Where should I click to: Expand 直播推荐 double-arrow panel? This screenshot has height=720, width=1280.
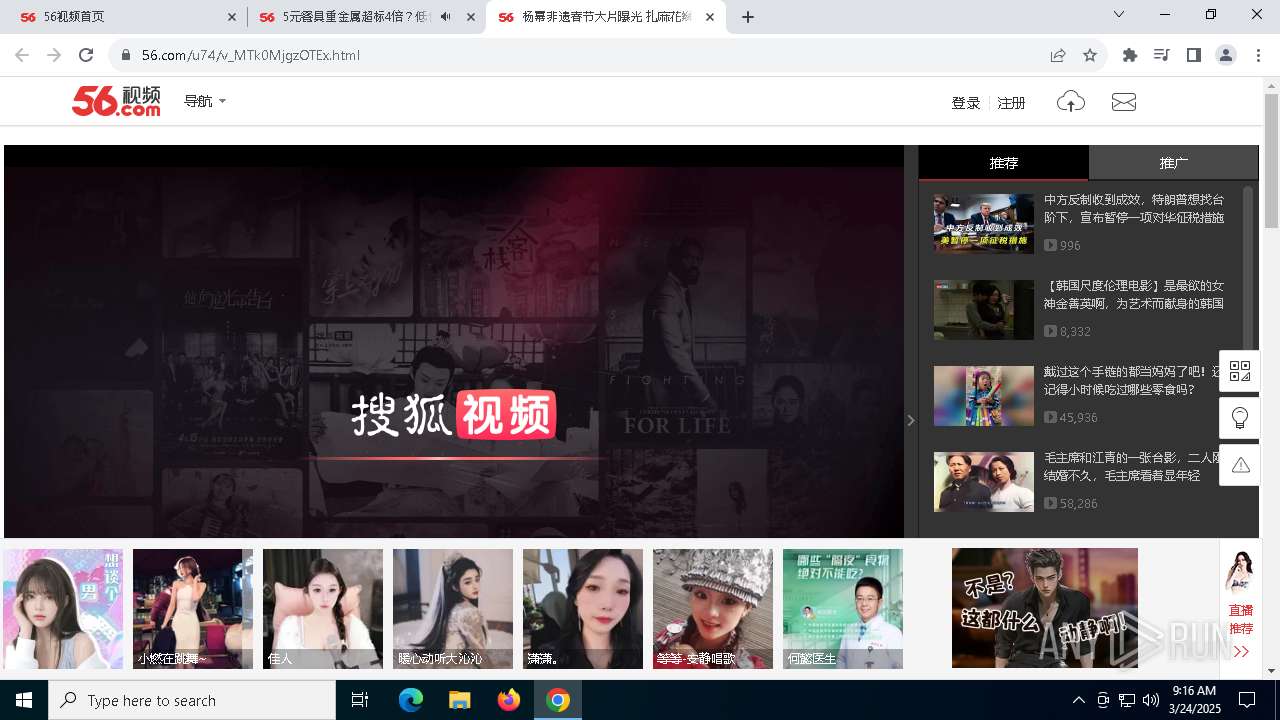coord(1241,652)
